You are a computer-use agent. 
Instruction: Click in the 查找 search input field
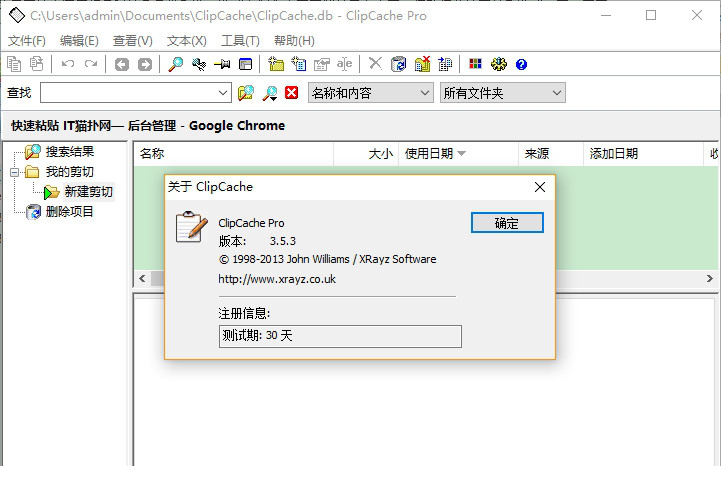click(129, 93)
